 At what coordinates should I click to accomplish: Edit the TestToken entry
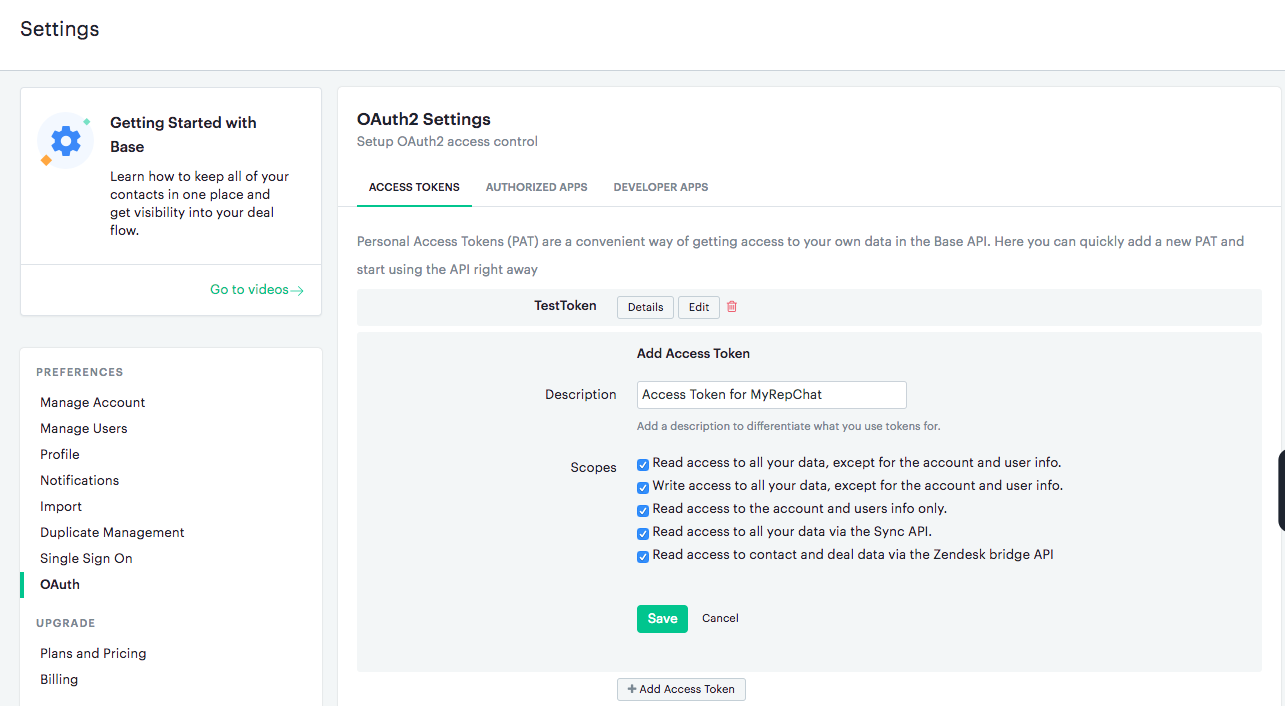coord(699,307)
